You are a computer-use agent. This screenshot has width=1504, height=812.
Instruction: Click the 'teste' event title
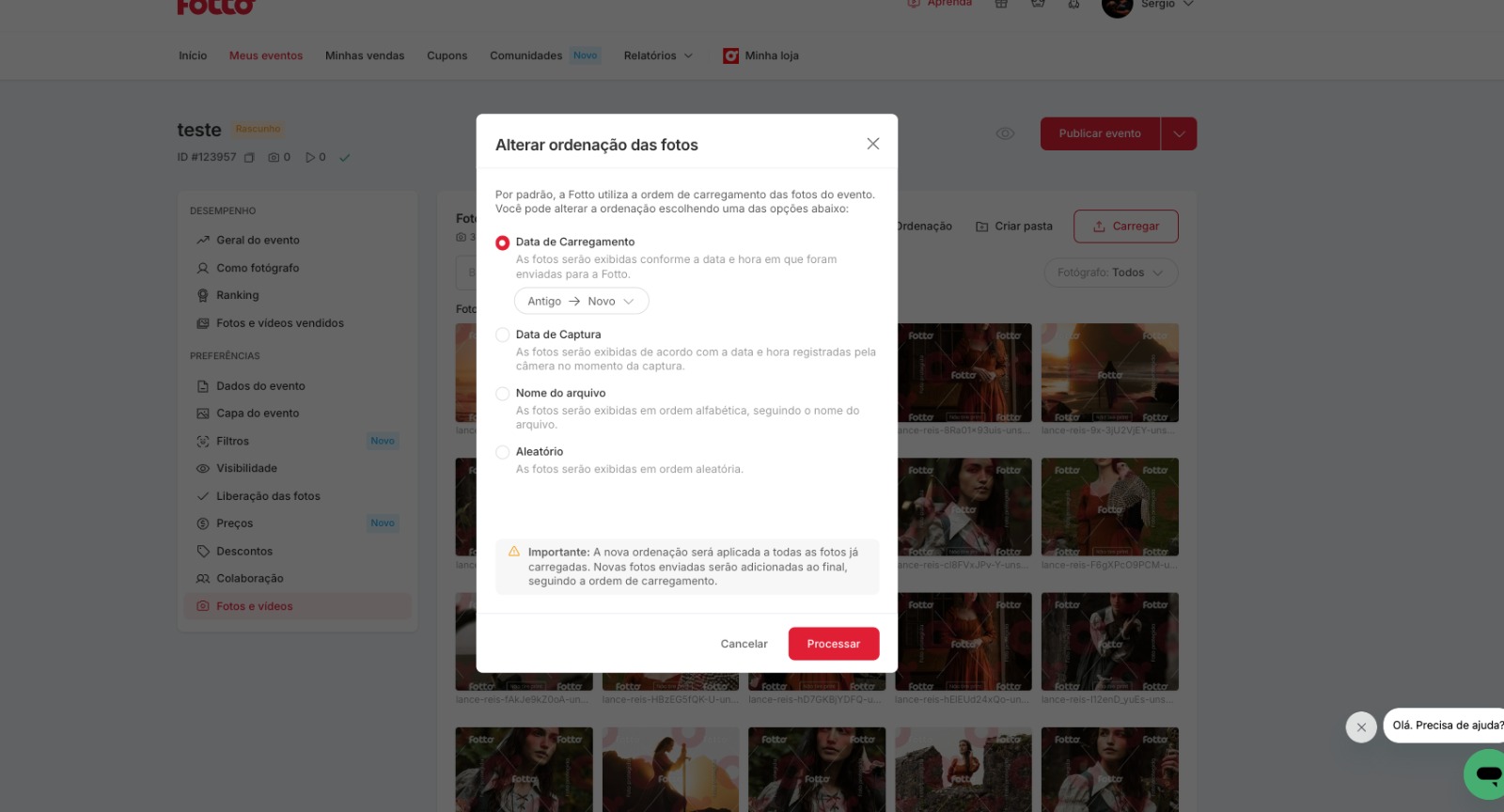(199, 131)
